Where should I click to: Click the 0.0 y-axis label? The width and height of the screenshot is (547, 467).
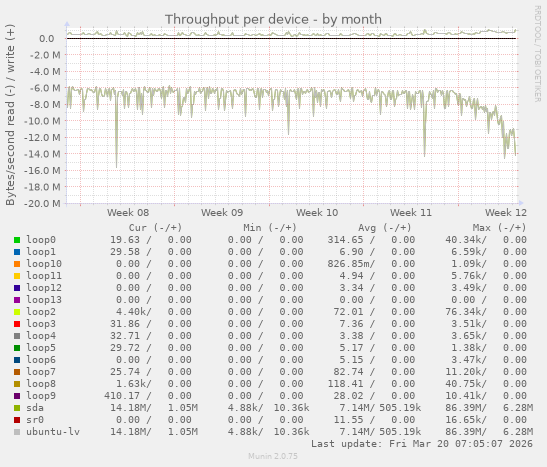(46, 39)
